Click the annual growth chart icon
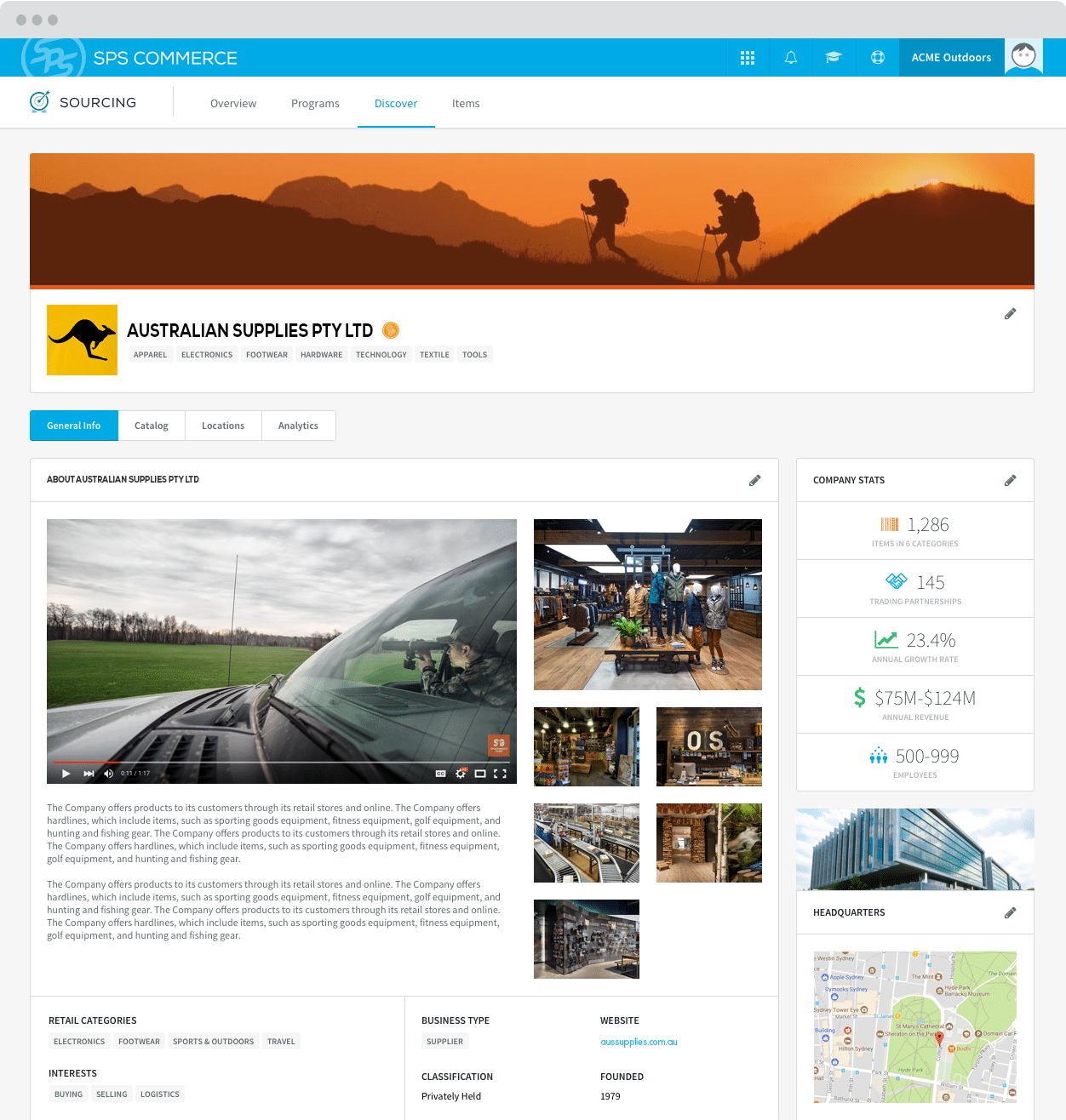This screenshot has width=1066, height=1120. pos(885,639)
